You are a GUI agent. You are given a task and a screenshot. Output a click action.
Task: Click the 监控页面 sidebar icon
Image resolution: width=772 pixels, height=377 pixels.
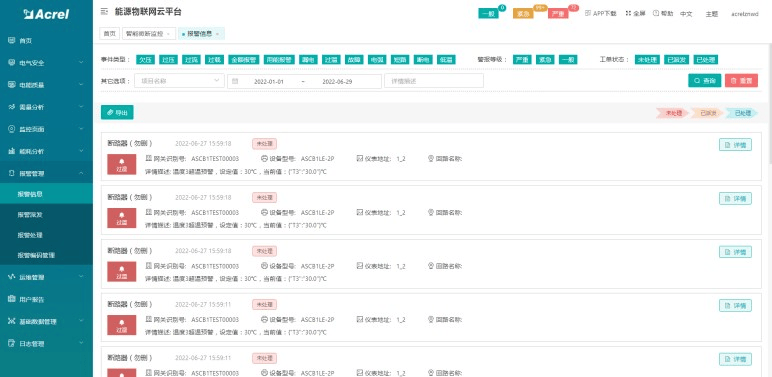point(11,129)
